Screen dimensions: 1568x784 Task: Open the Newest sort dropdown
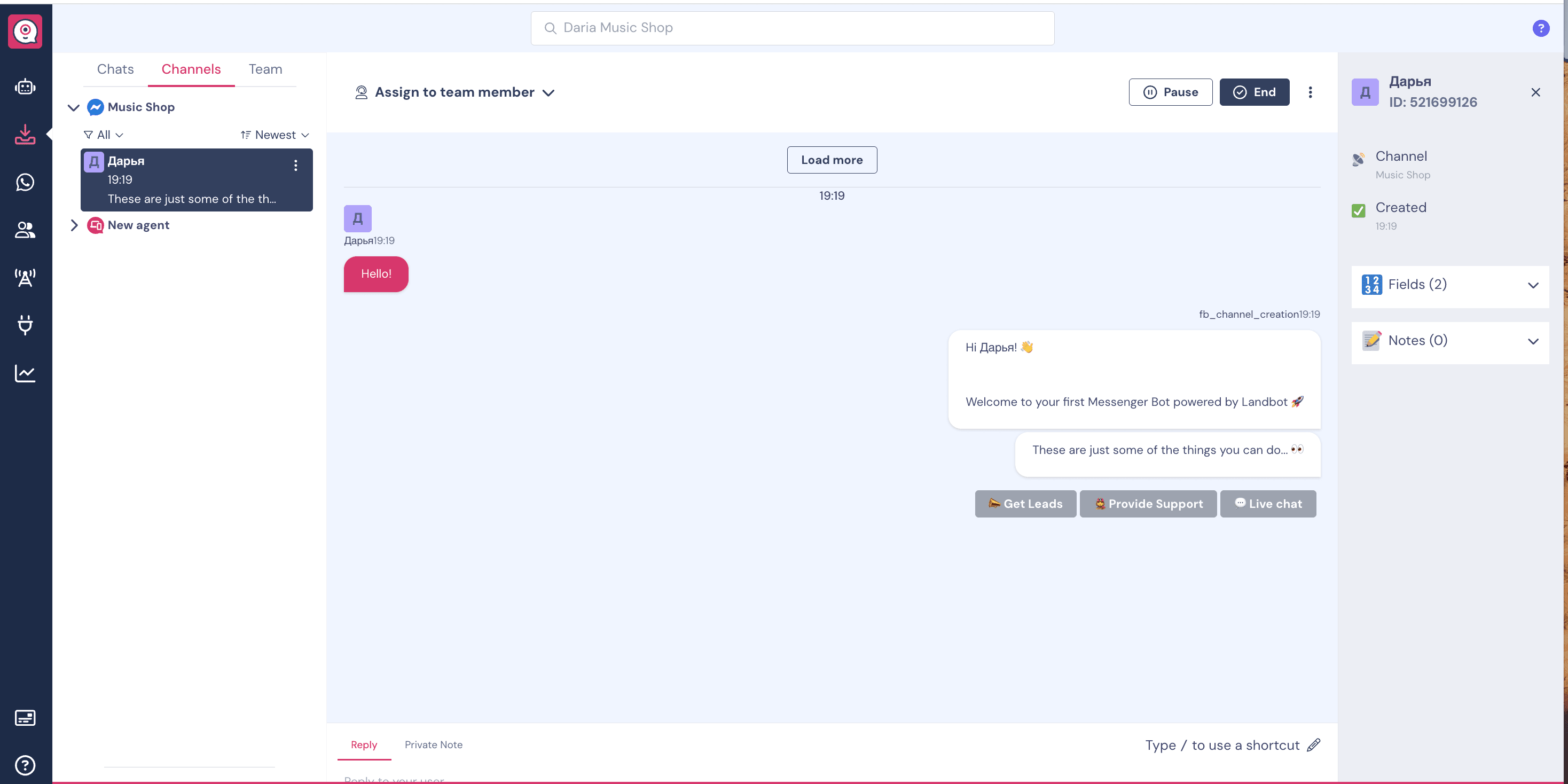coord(275,135)
